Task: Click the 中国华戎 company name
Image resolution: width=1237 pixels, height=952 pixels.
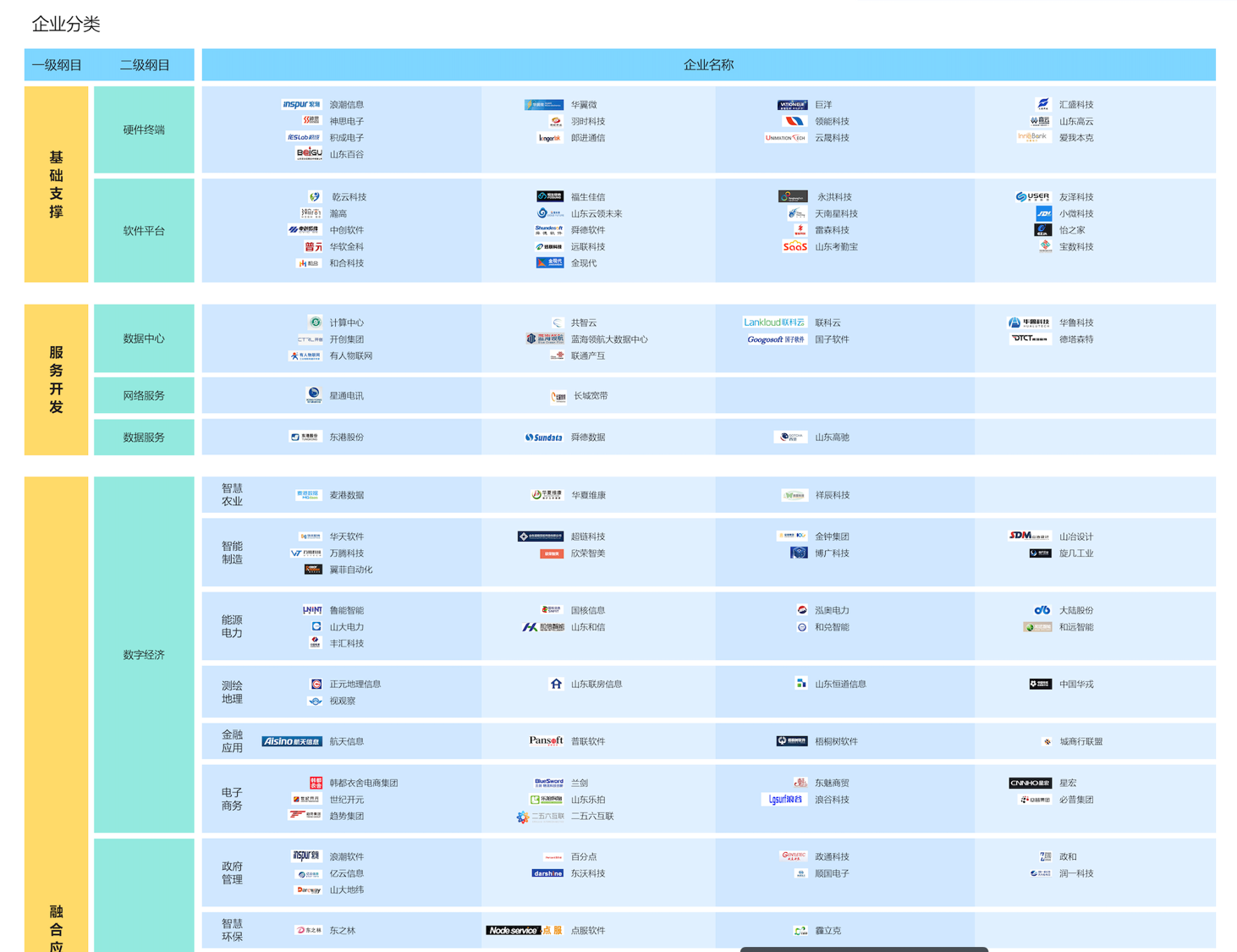Action: [x=1076, y=684]
